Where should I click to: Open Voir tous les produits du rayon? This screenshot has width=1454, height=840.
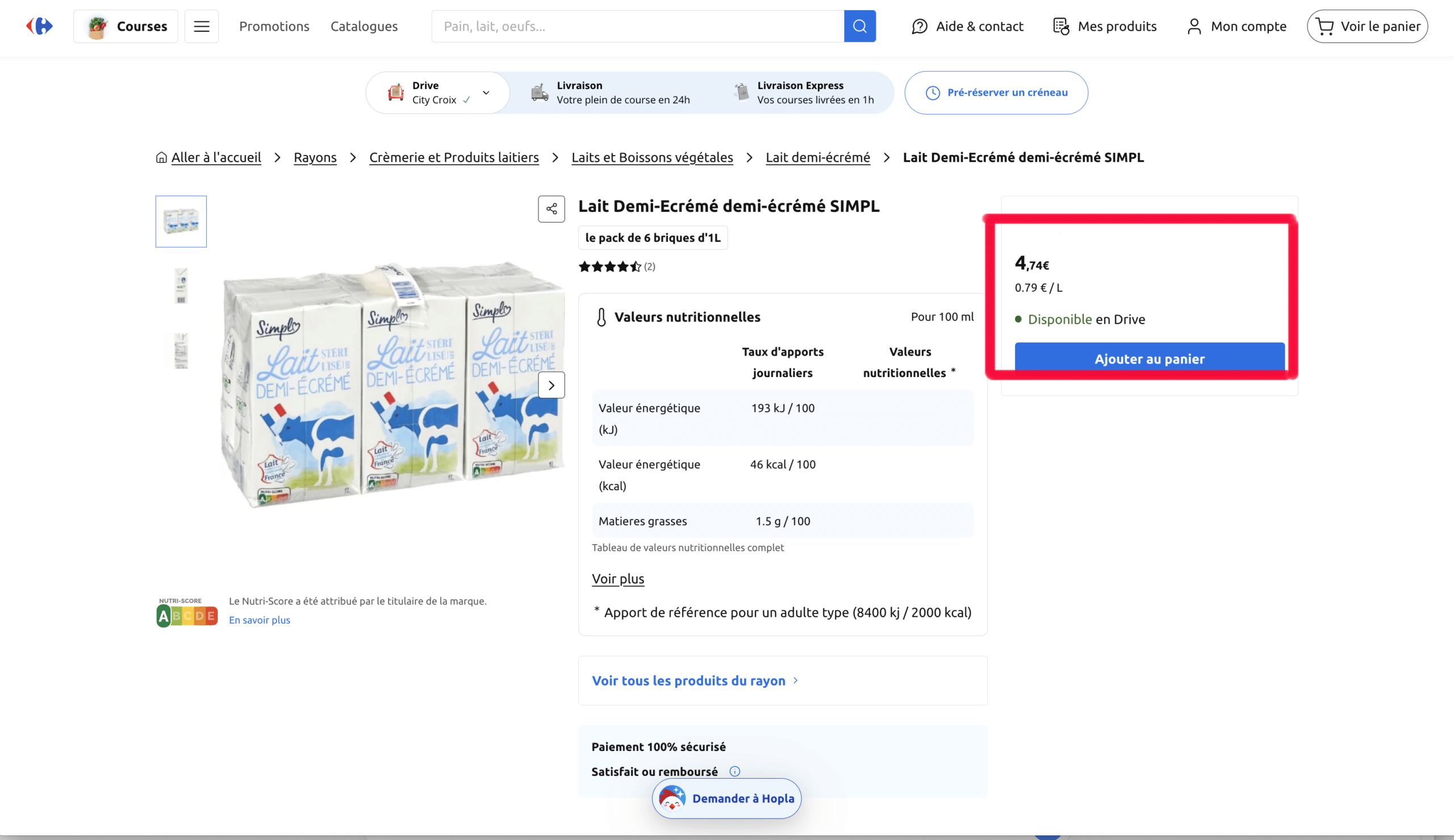pyautogui.click(x=695, y=680)
